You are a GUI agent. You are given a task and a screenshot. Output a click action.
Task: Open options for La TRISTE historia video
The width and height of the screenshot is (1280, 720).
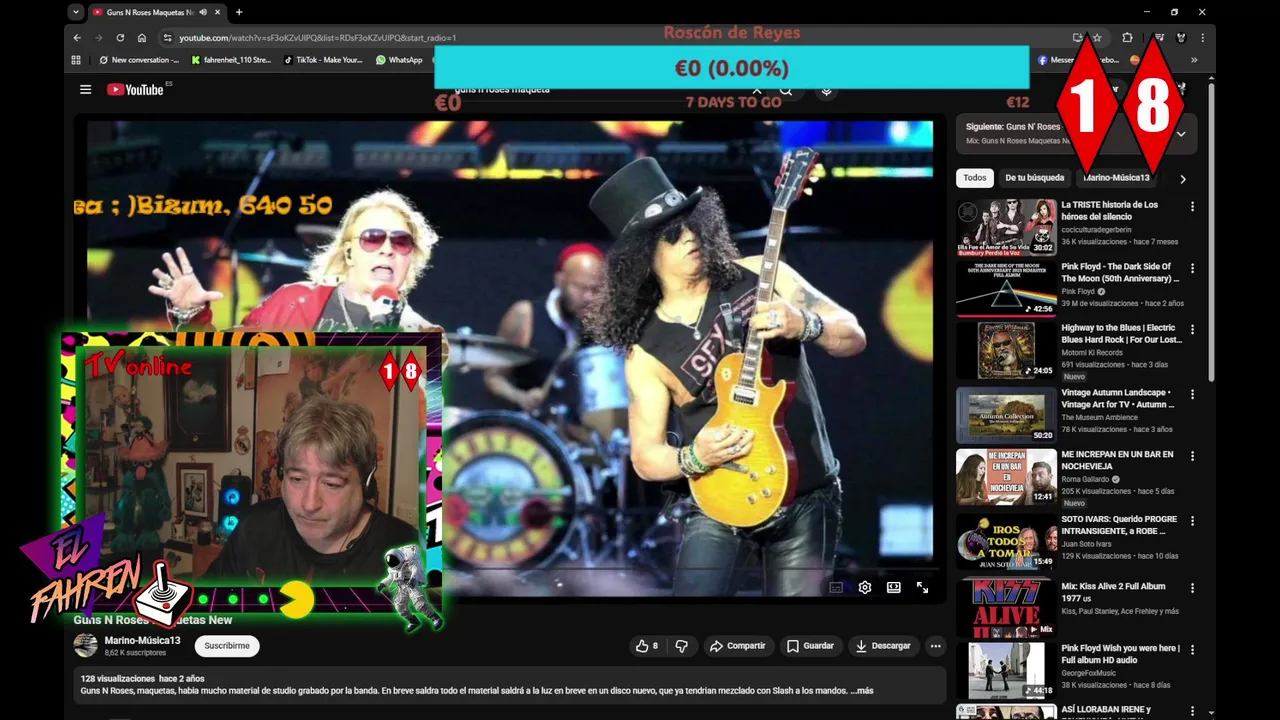(1192, 206)
